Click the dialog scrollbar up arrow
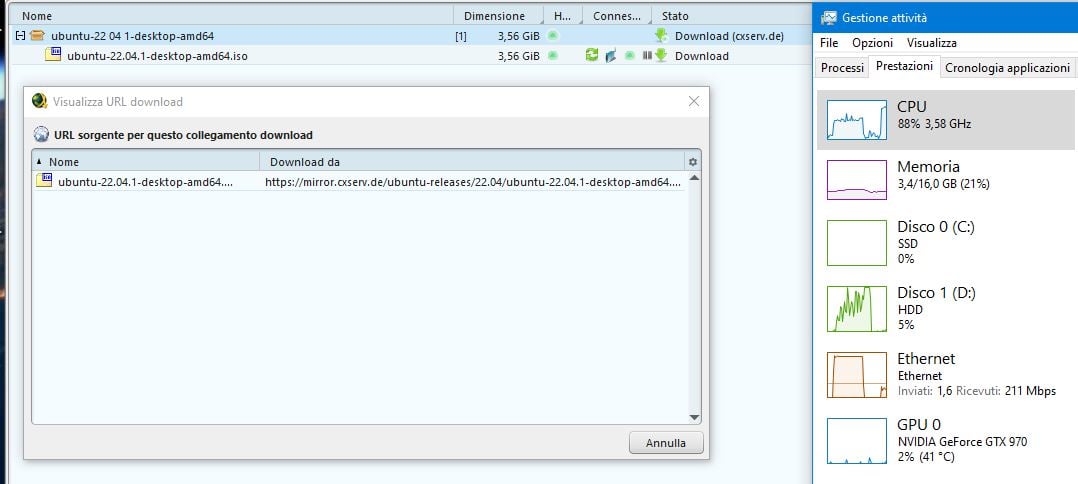 (x=694, y=178)
